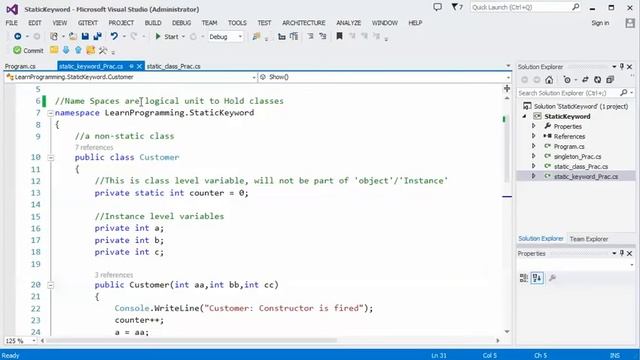Collapse the Customer constructor at line 20
This screenshot has width=640, height=360.
51,285
